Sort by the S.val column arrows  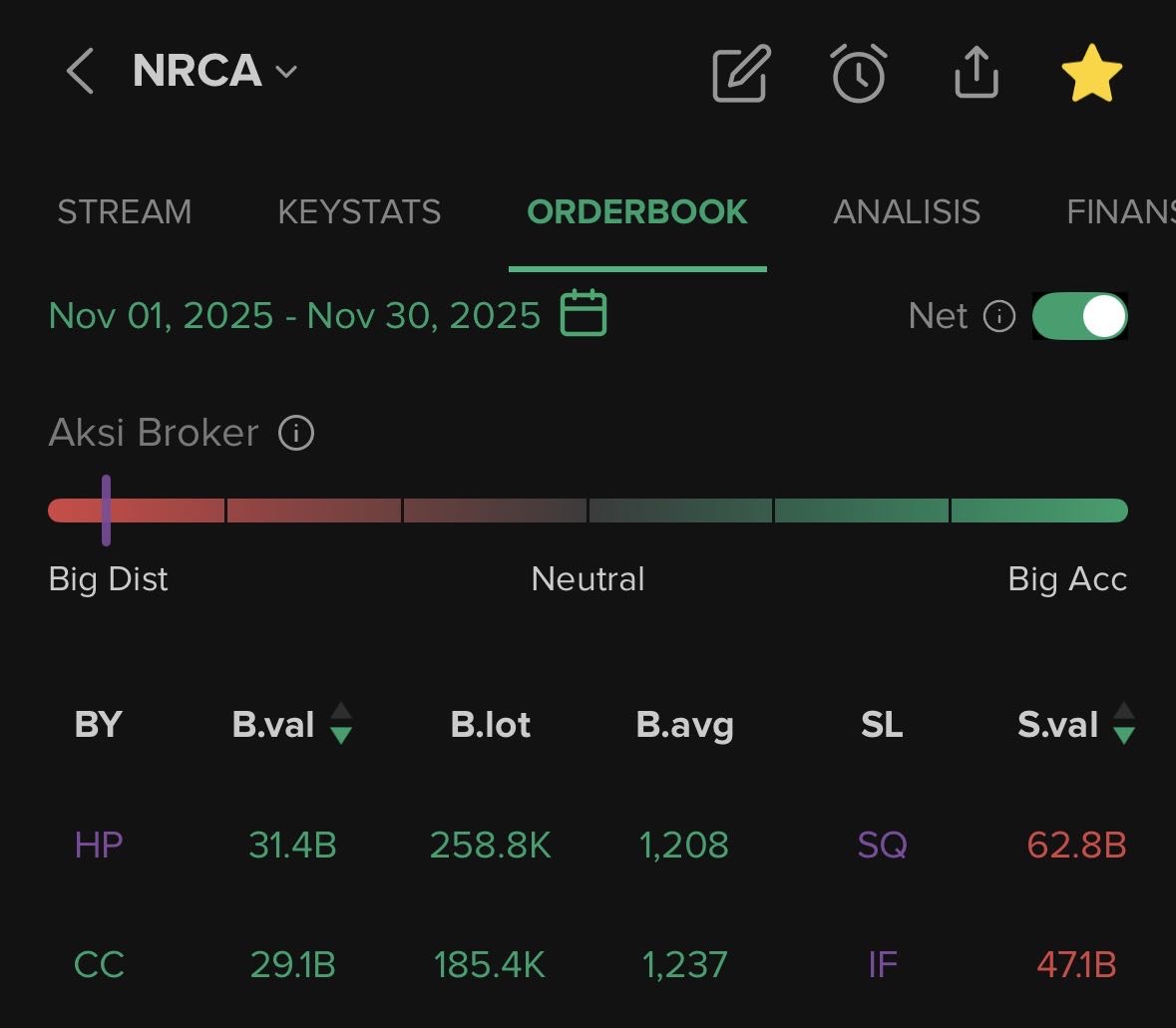pyautogui.click(x=1124, y=724)
